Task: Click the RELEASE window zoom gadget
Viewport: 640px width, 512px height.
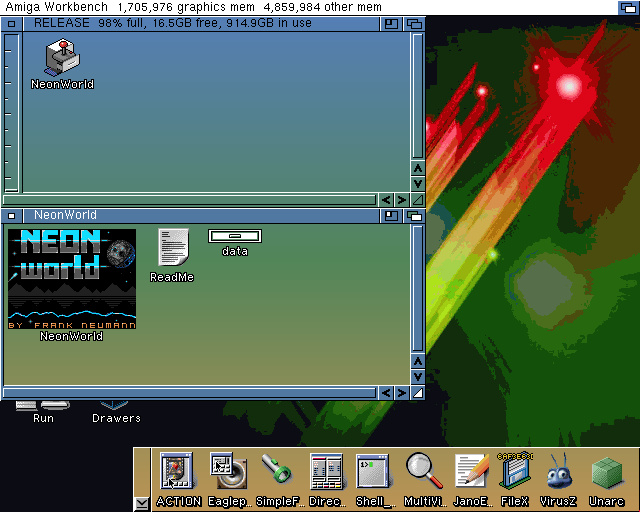Action: 391,24
